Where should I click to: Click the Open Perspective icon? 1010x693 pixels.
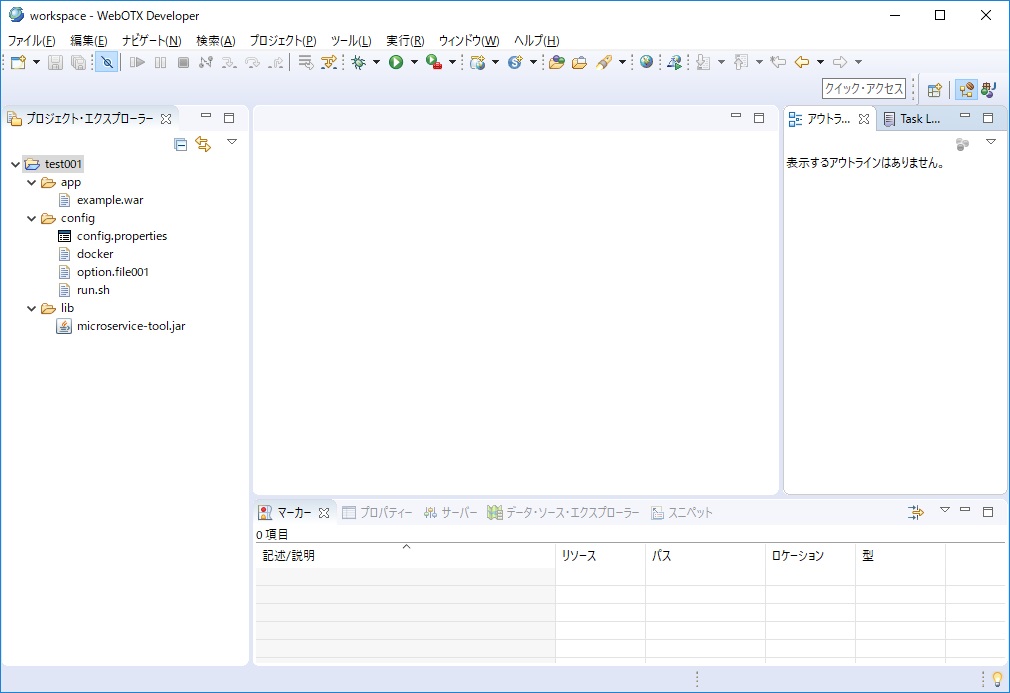(x=934, y=89)
